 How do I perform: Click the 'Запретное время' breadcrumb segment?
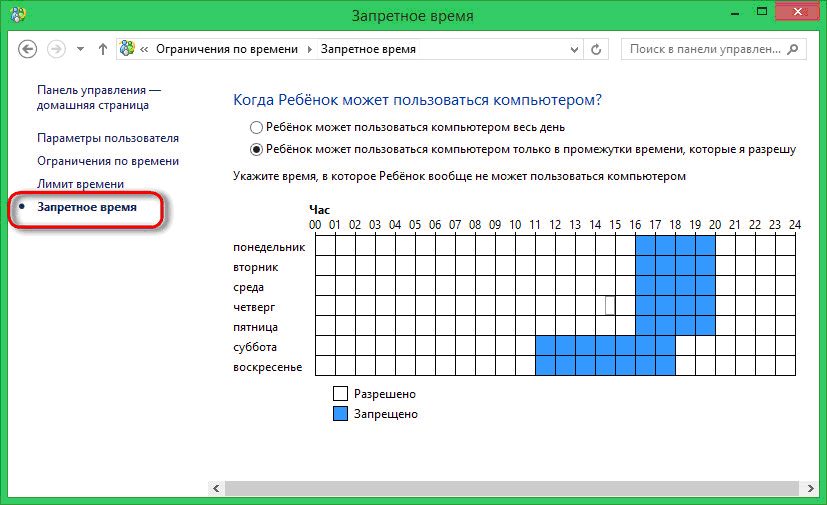coord(368,49)
